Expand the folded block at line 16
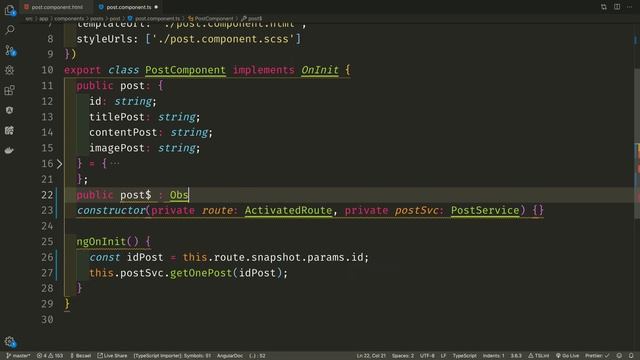The height and width of the screenshot is (360, 640). [x=59, y=164]
